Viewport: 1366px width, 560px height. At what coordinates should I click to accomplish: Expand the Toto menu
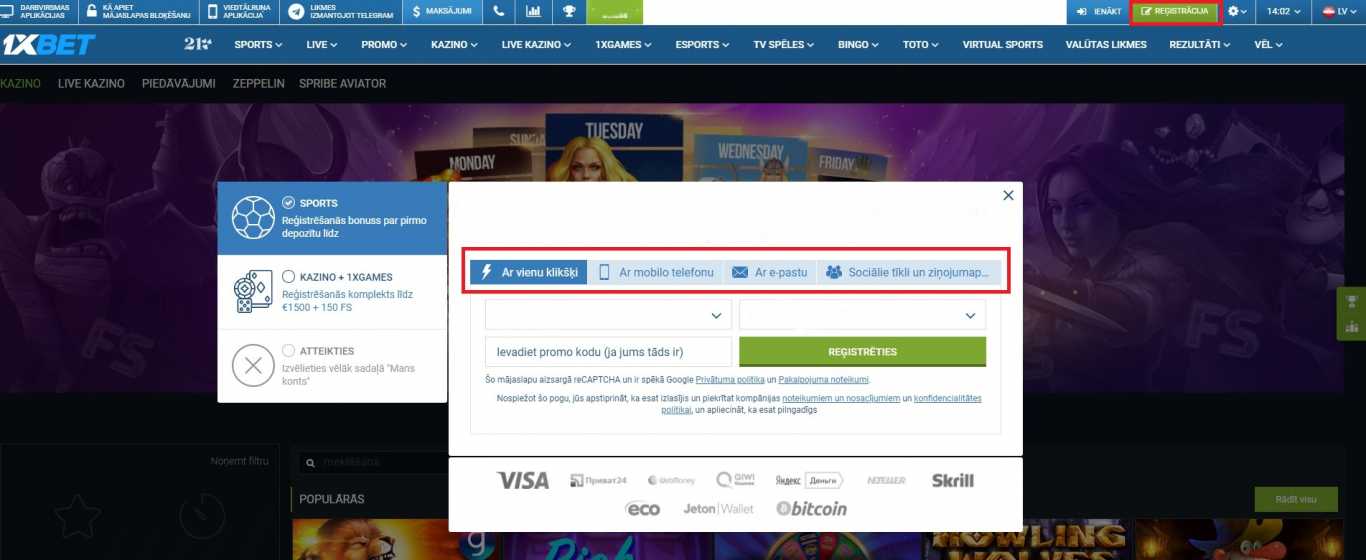921,44
